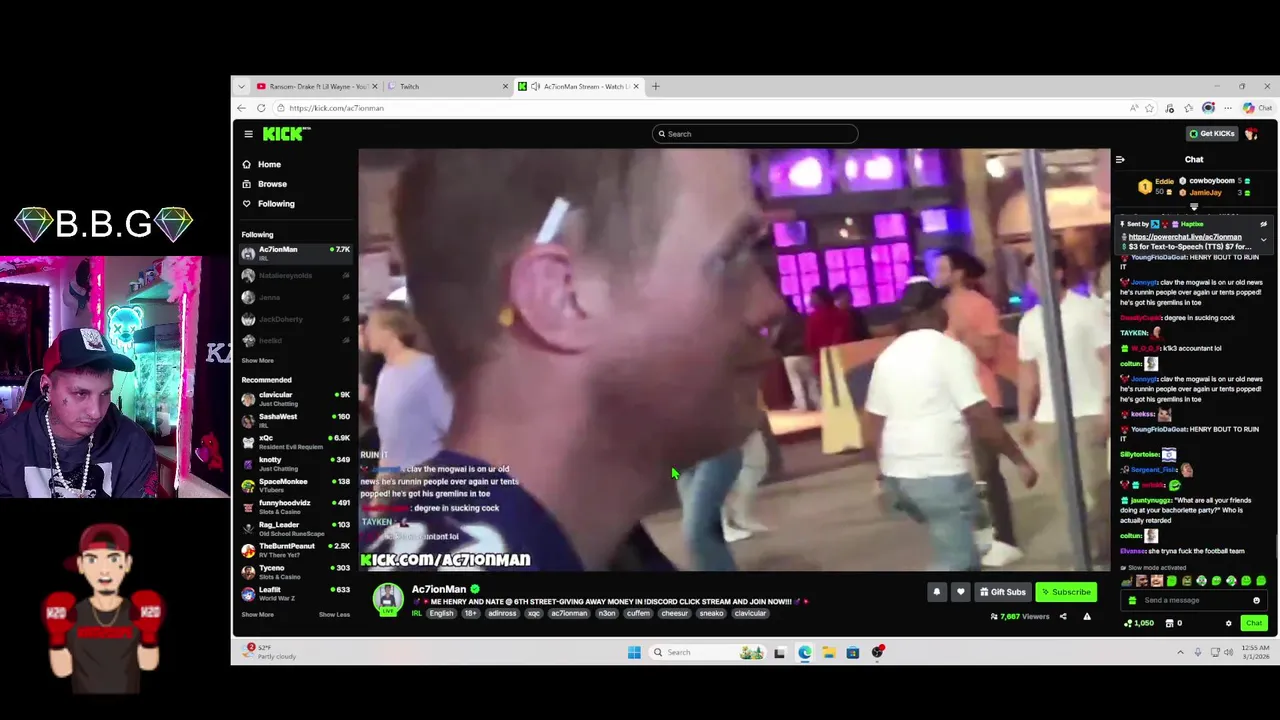This screenshot has height=720, width=1280.
Task: Click the gift icon in chat input
Action: click(x=1132, y=601)
